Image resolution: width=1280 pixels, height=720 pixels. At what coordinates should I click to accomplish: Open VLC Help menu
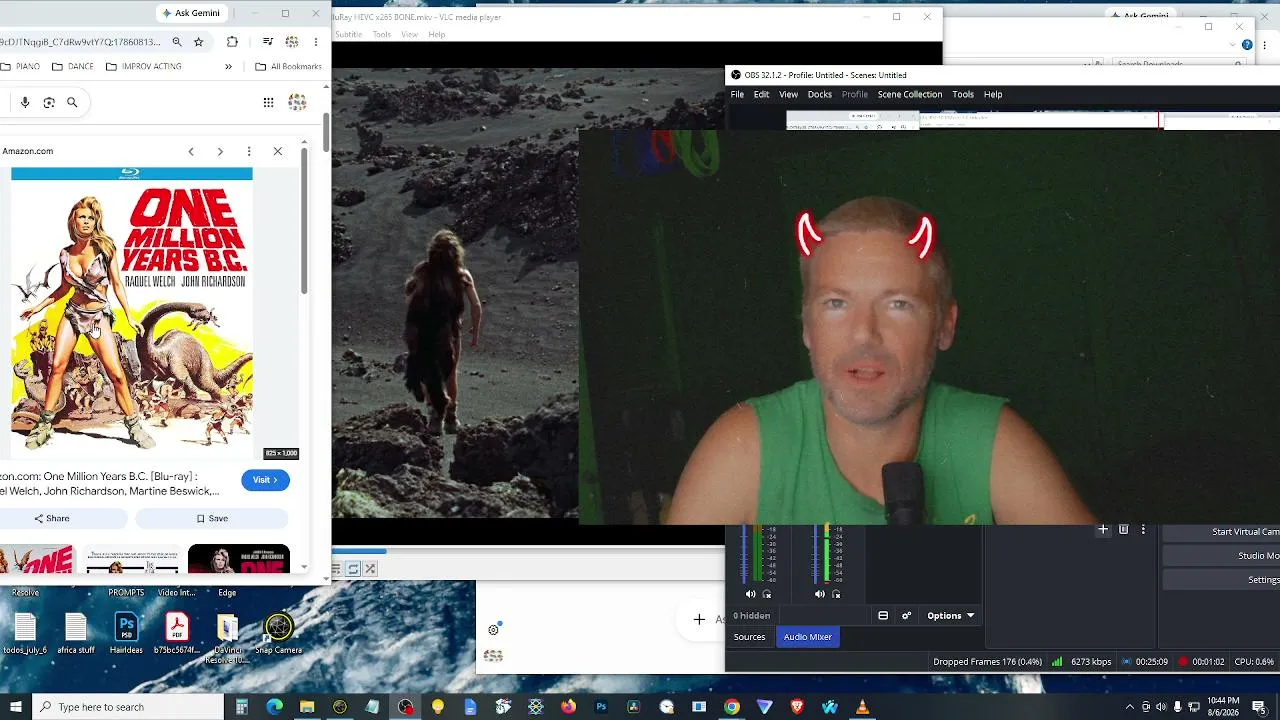(x=437, y=35)
